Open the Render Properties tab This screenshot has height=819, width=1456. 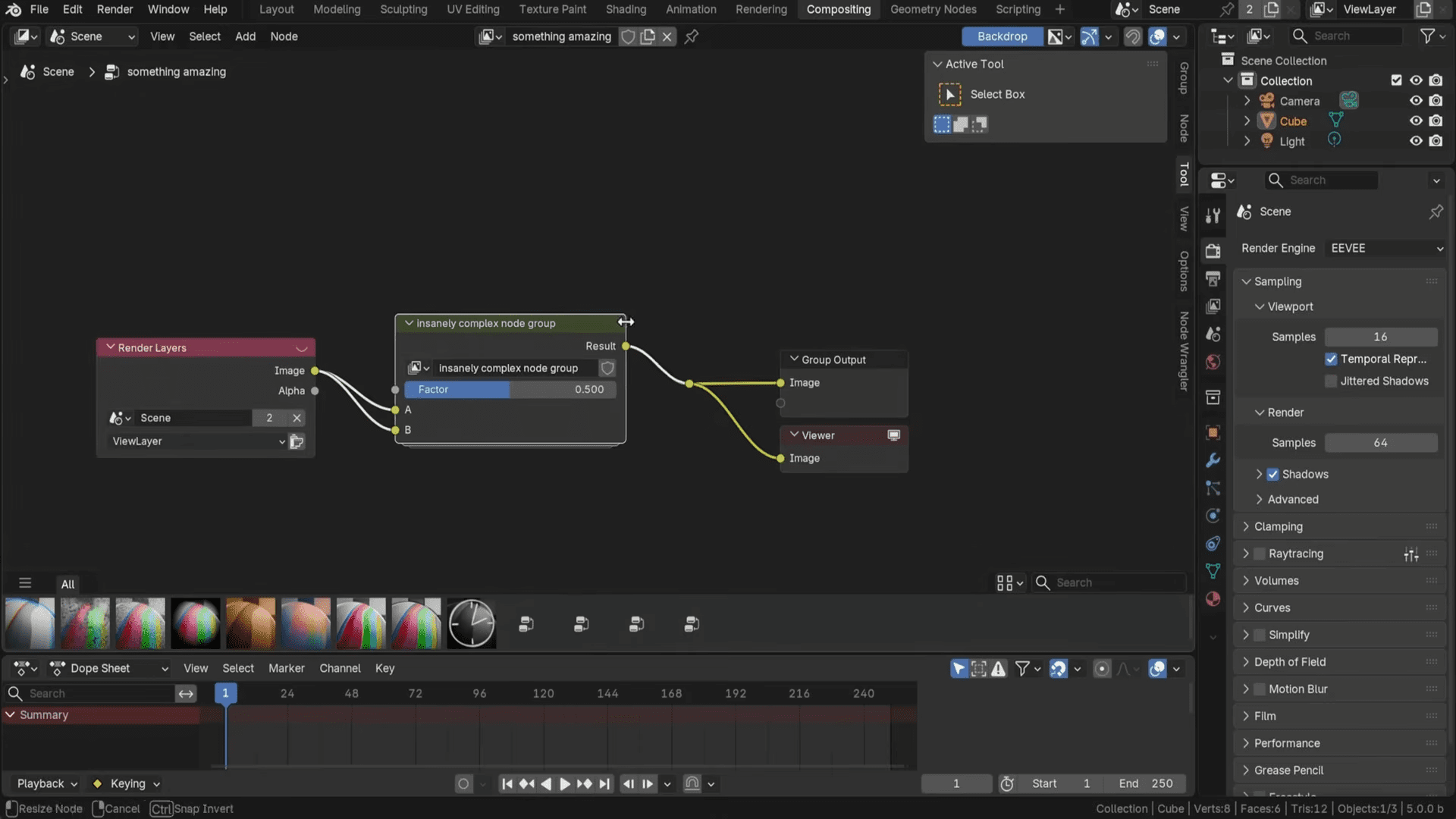click(x=1213, y=251)
